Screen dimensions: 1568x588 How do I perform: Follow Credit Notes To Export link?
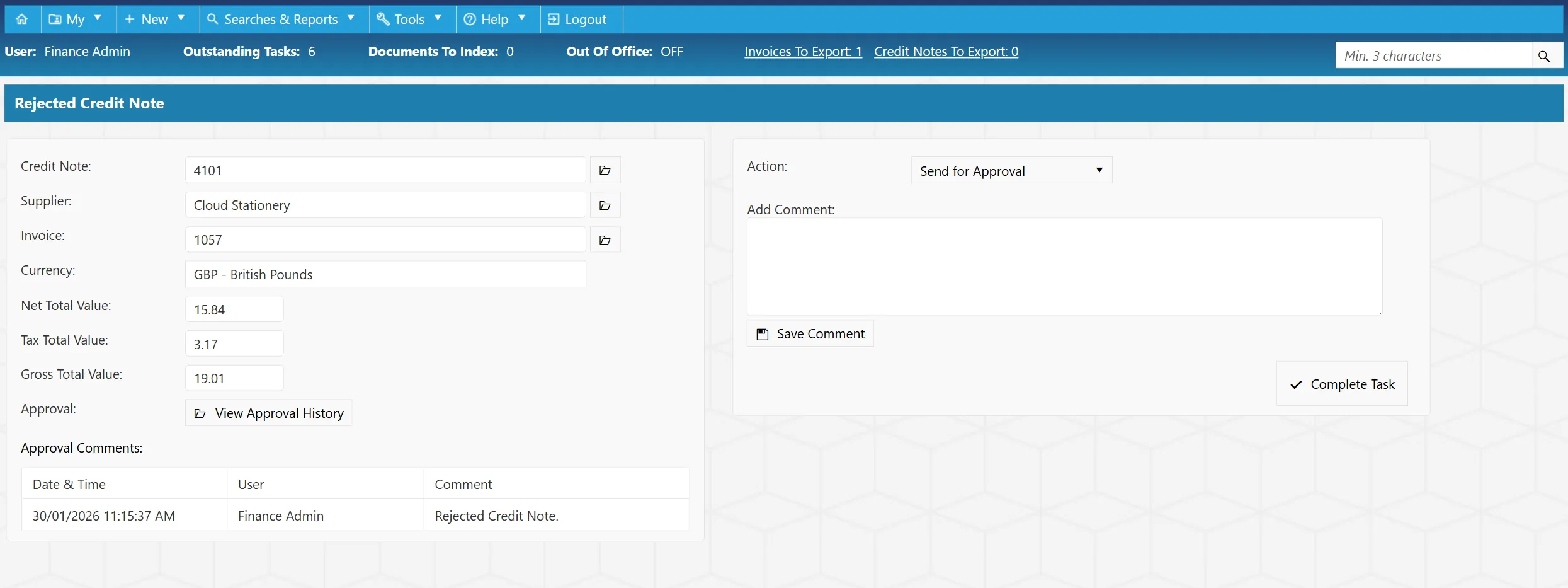(x=946, y=52)
